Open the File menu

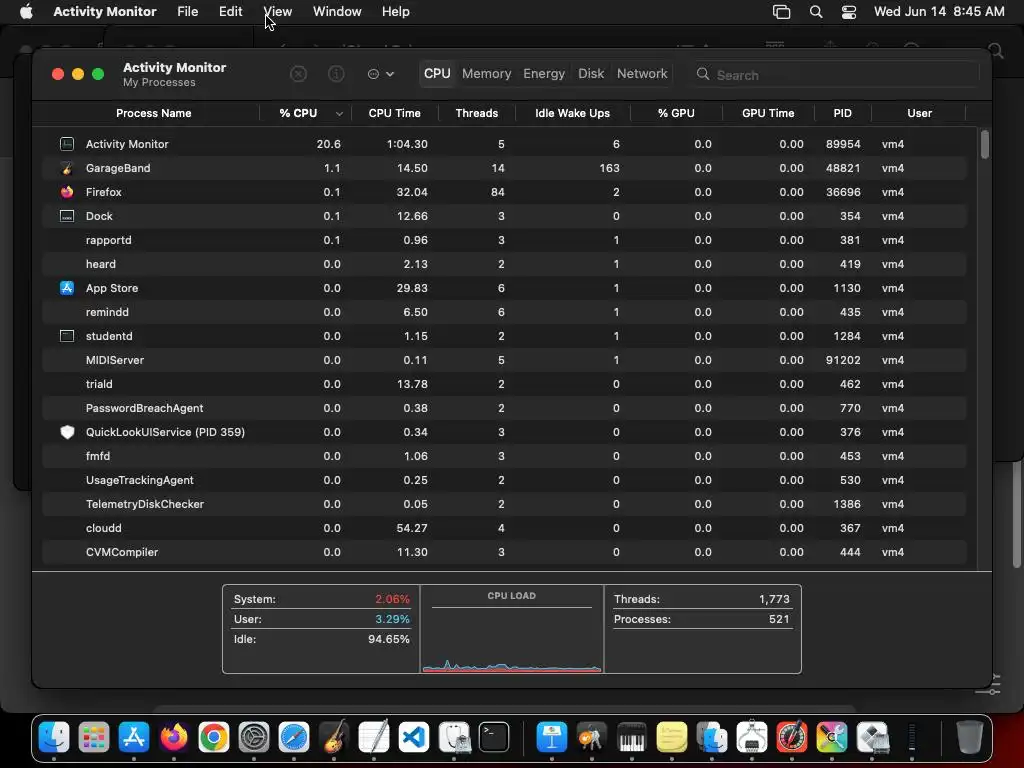click(x=187, y=12)
